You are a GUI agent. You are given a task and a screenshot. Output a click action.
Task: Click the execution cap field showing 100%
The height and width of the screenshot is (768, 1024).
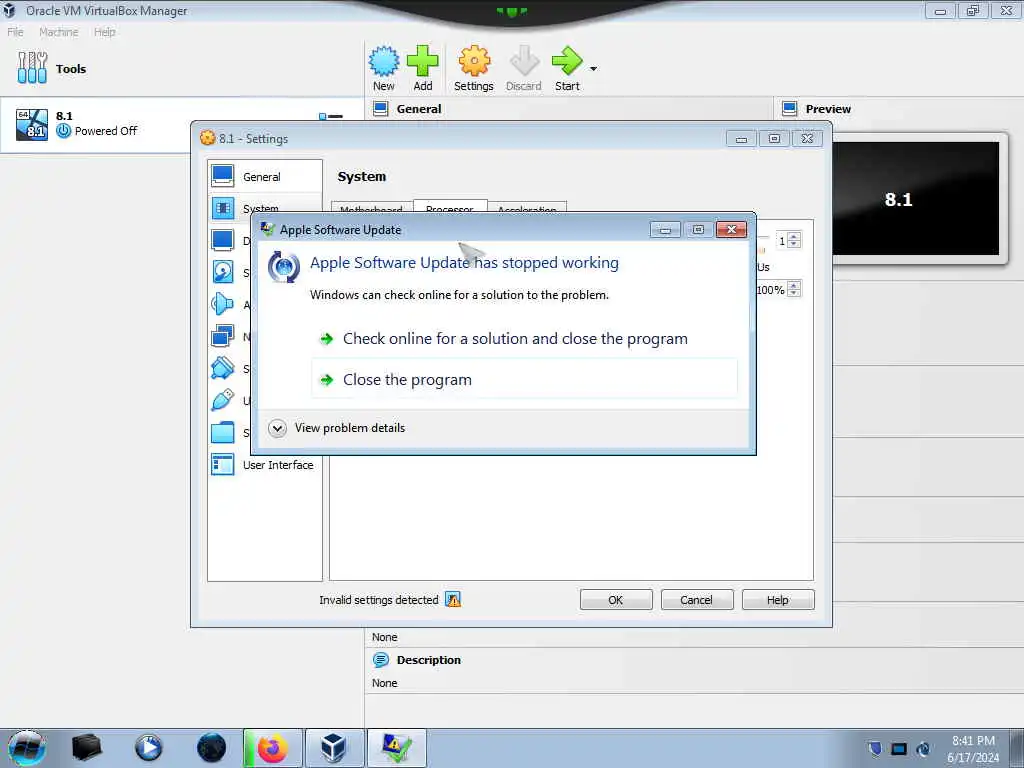[771, 289]
